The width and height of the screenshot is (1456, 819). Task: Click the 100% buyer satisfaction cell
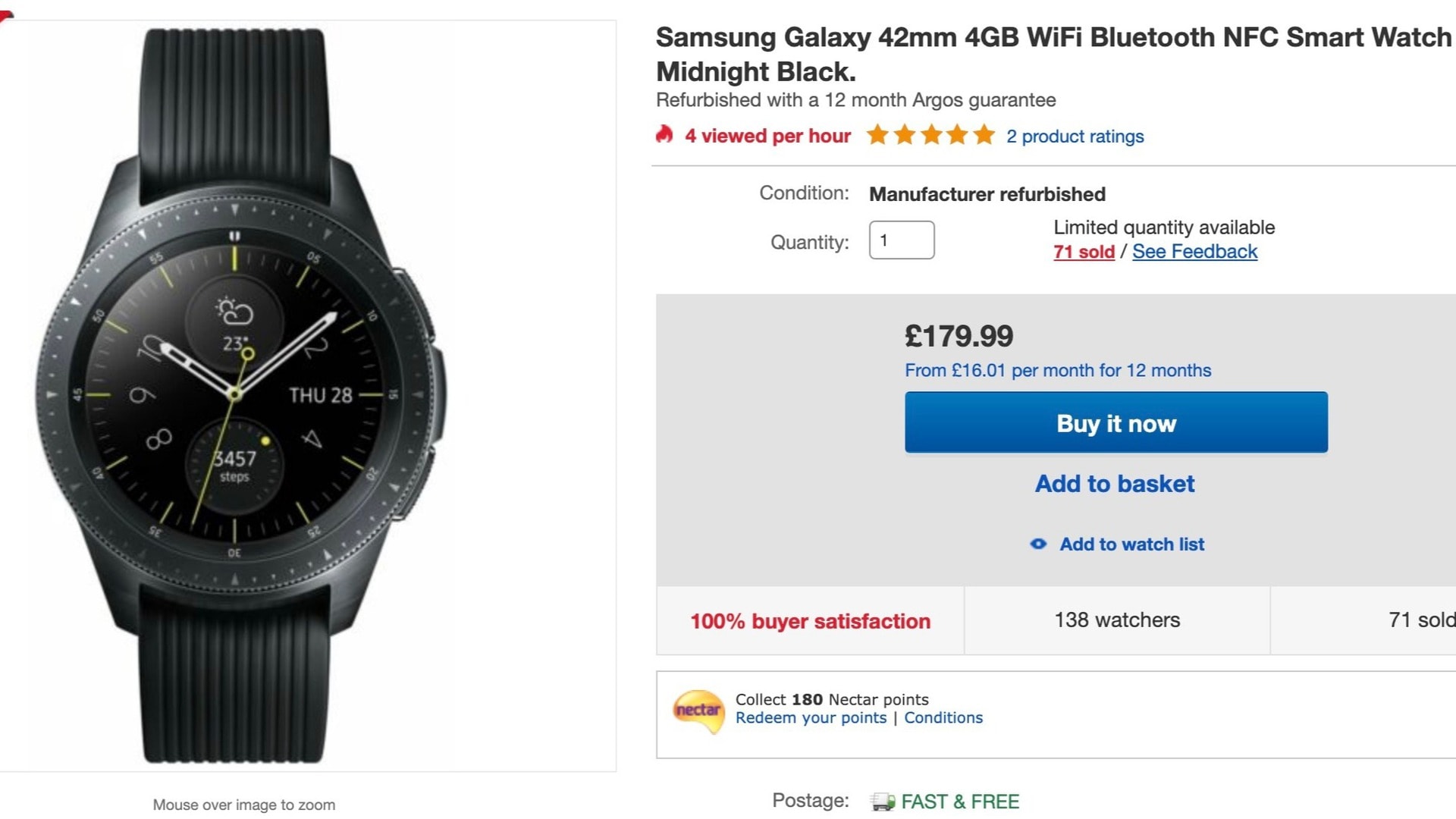[x=810, y=621]
